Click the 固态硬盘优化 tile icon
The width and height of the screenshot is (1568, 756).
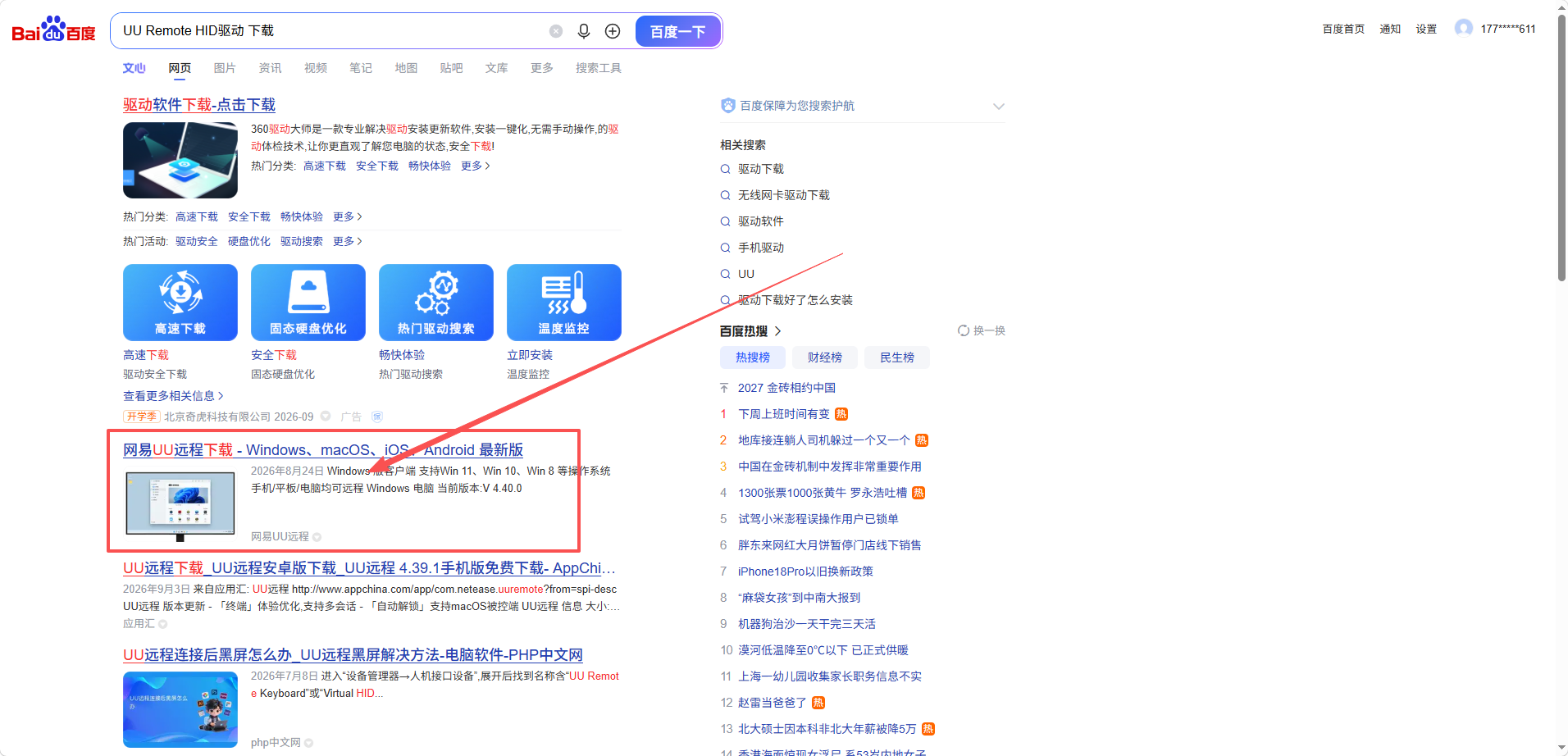coord(308,302)
